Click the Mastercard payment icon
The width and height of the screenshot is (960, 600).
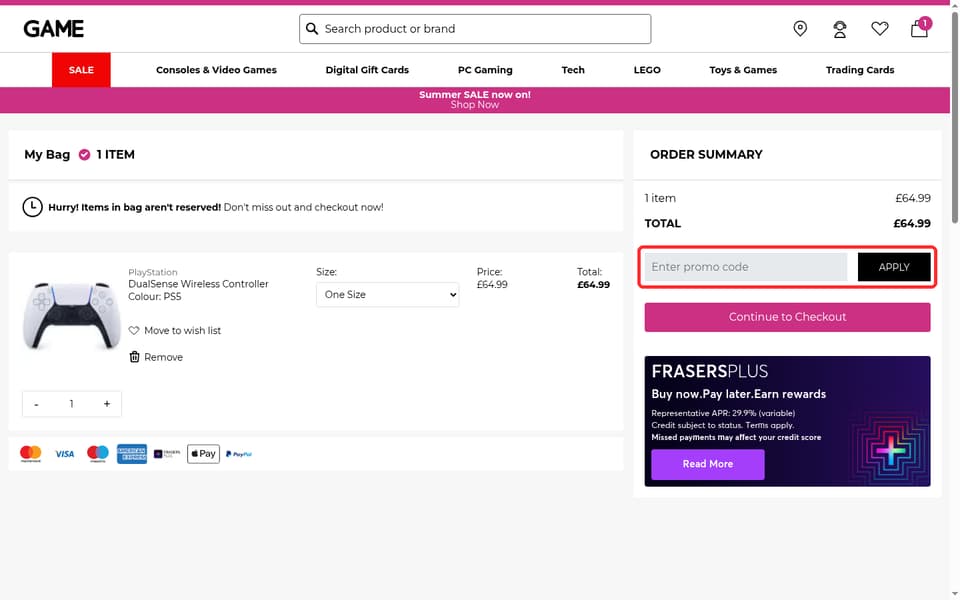[31, 454]
